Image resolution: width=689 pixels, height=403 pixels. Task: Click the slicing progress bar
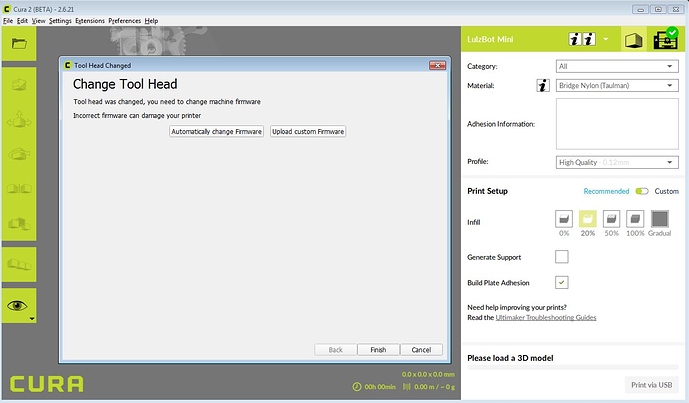click(573, 367)
